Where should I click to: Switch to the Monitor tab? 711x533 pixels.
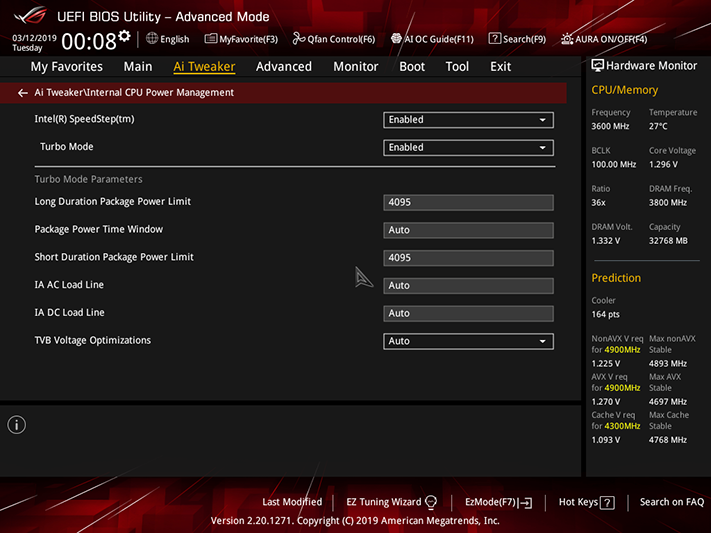(356, 67)
